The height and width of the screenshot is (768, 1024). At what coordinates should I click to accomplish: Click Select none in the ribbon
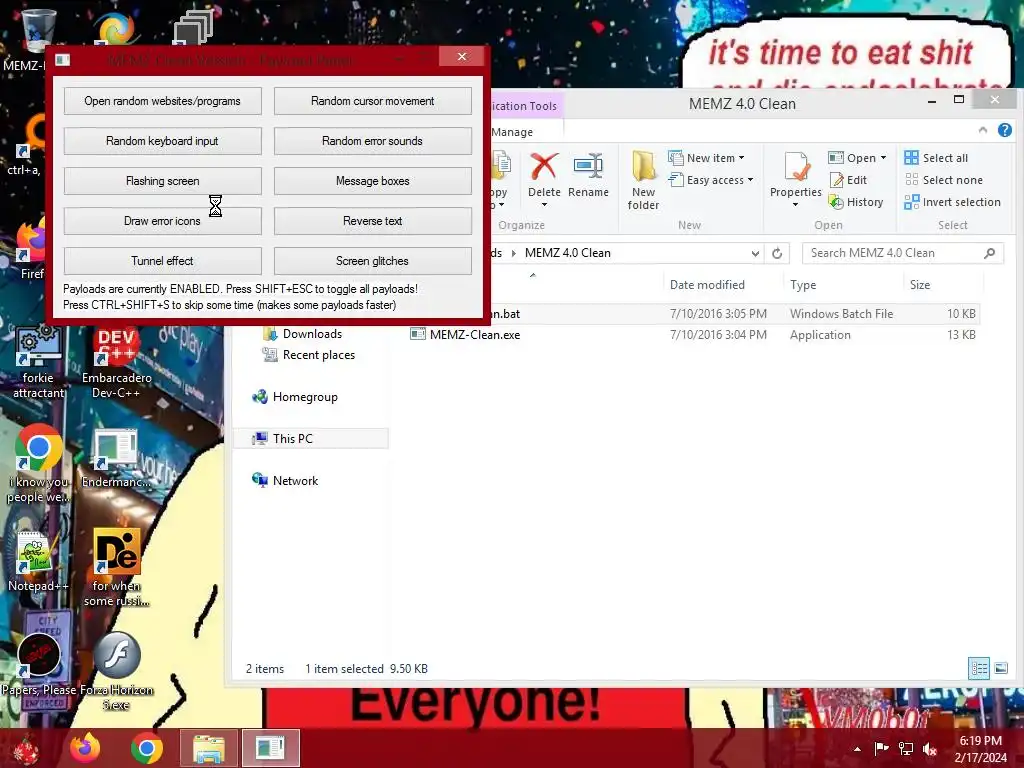pos(944,180)
